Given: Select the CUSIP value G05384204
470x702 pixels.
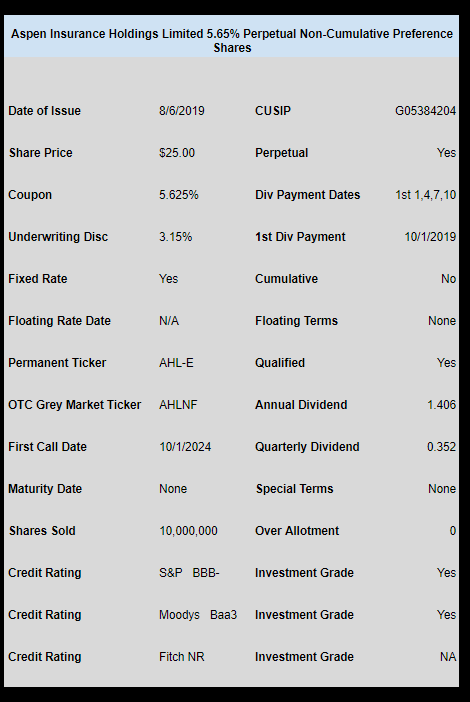Looking at the screenshot, I should [425, 111].
